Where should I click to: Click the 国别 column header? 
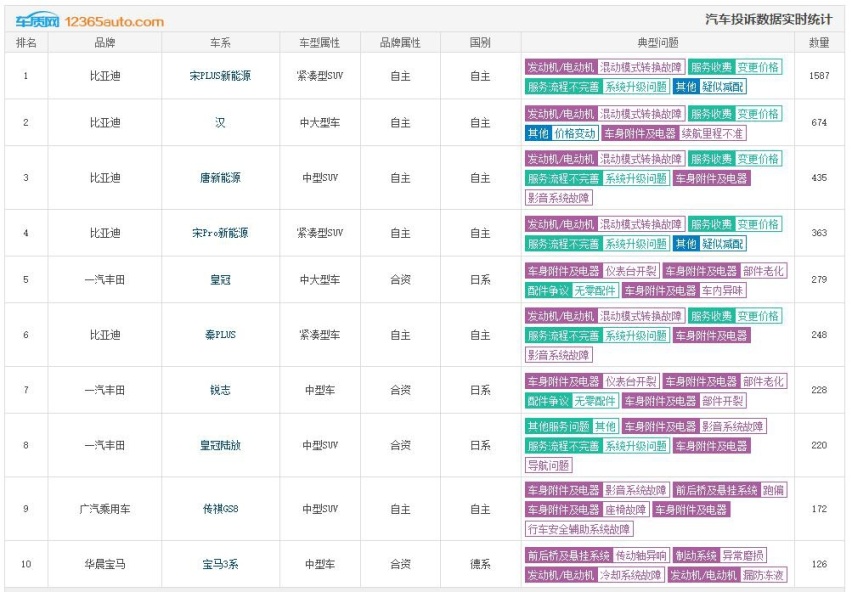[480, 42]
